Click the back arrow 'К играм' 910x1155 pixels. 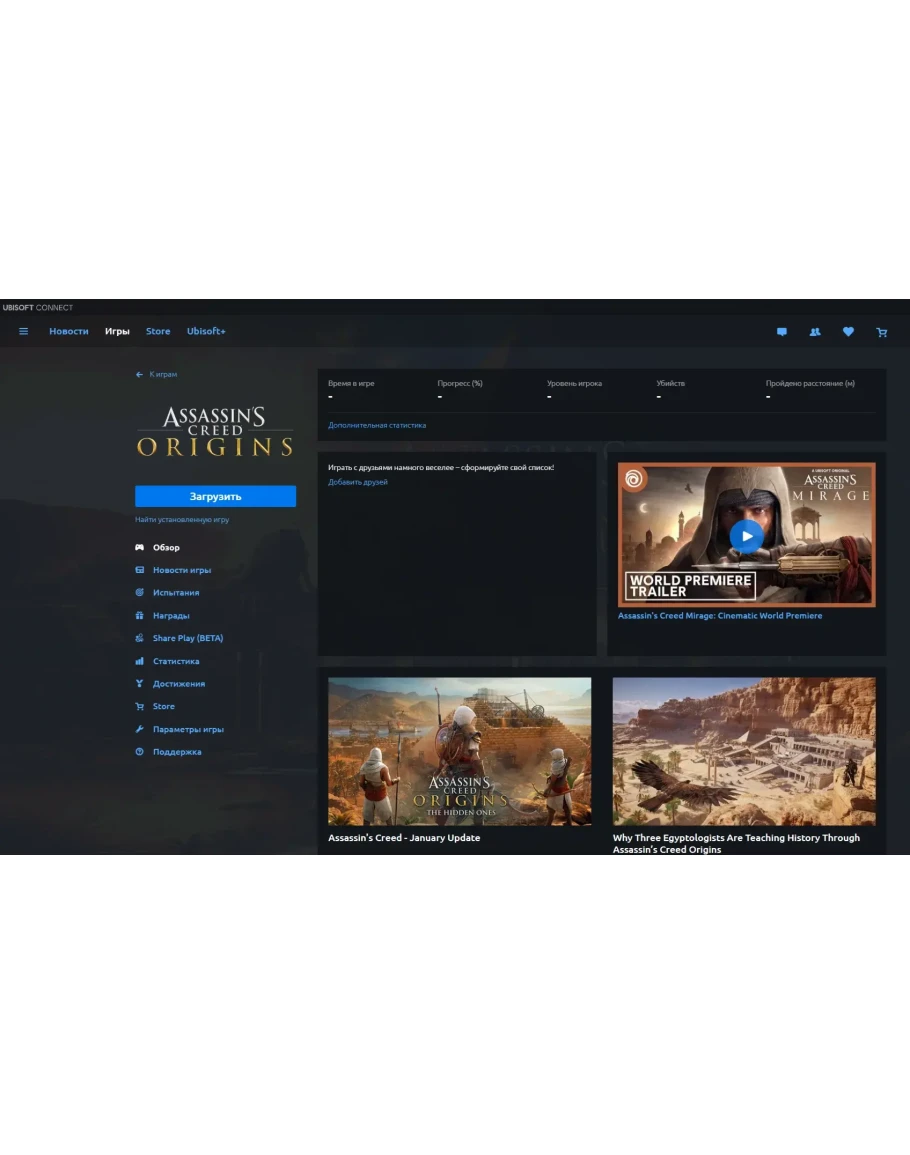coord(157,374)
